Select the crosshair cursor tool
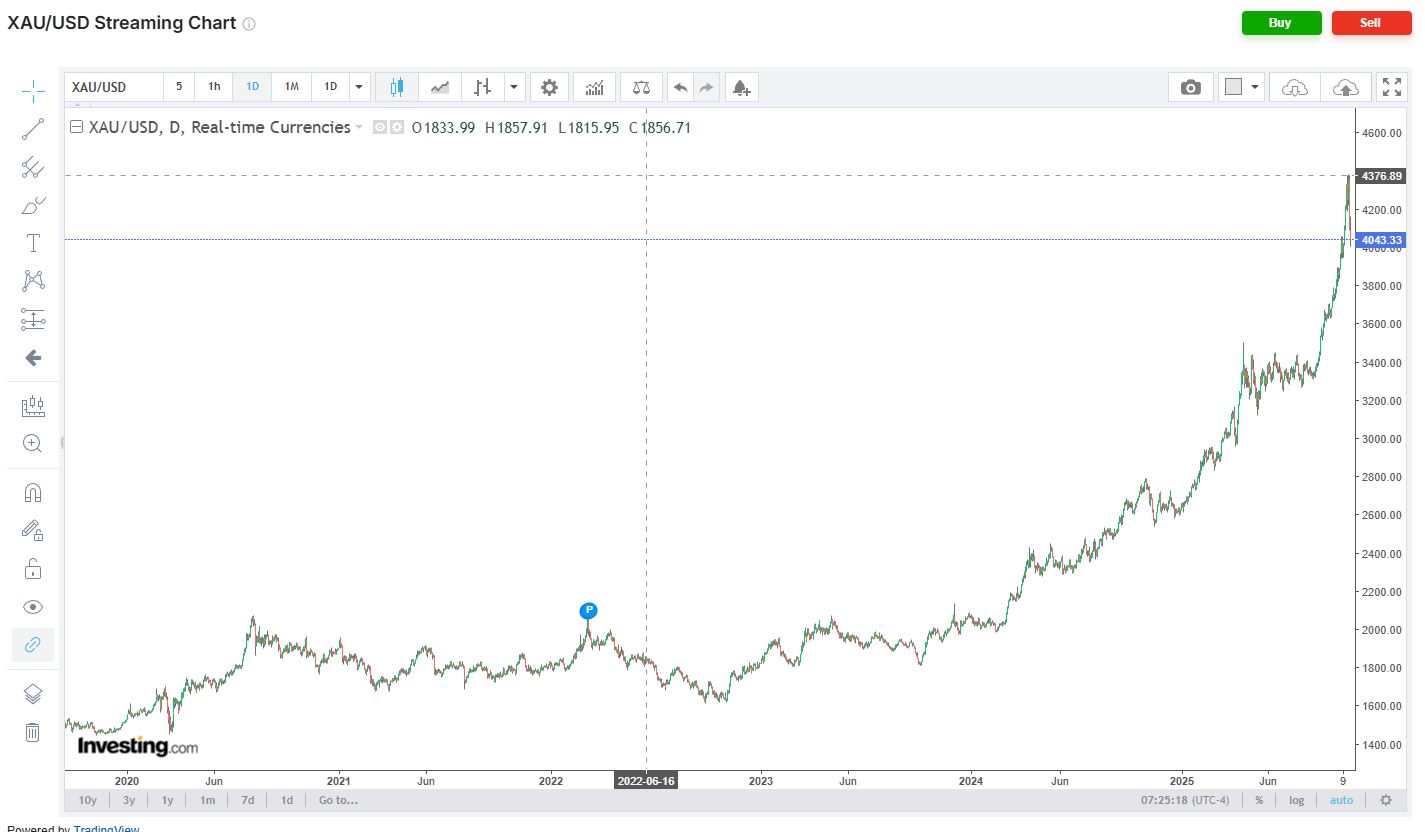 tap(33, 91)
